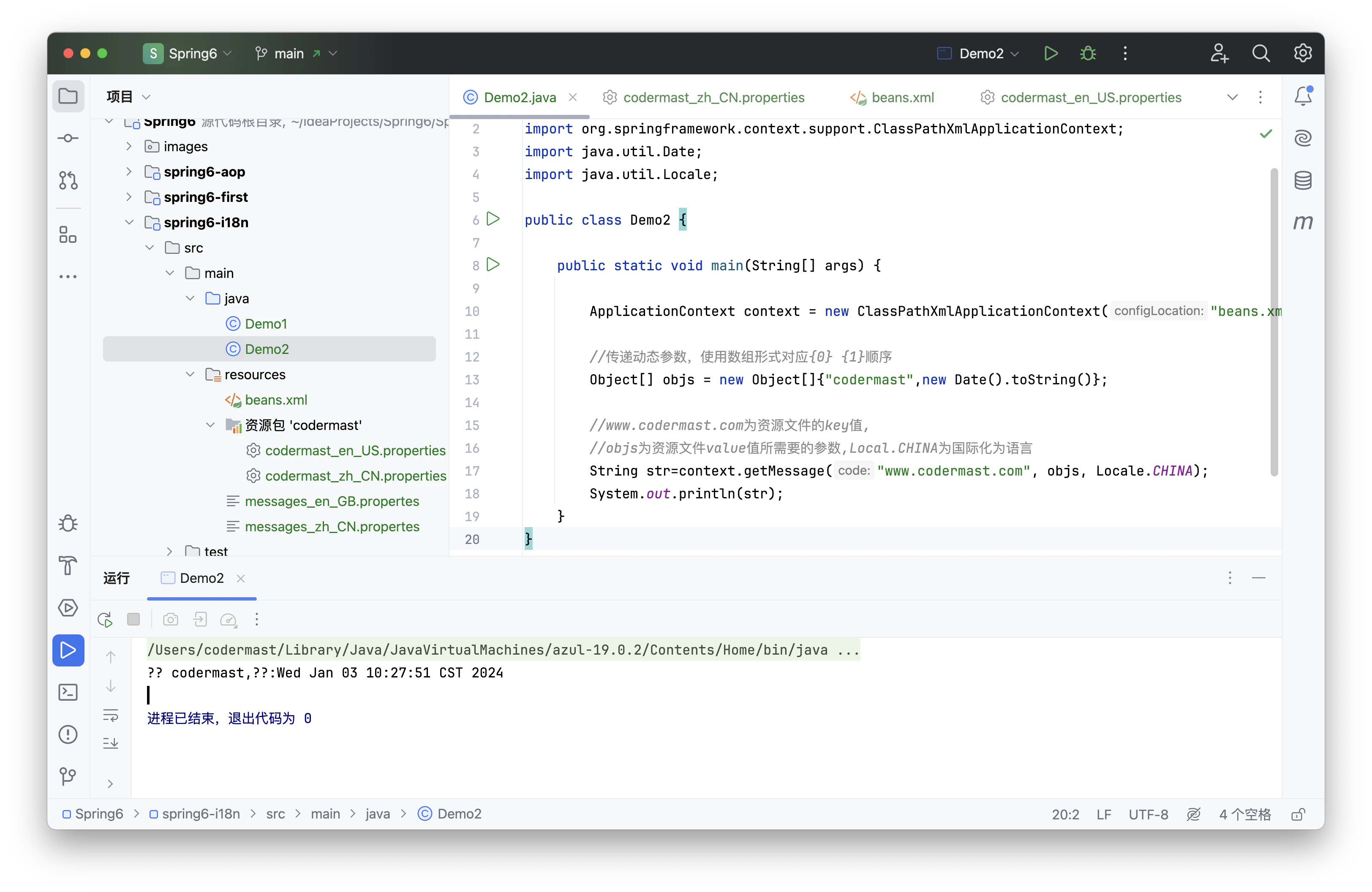Select Demo1 class in project tree
This screenshot has width=1372, height=892.
click(265, 324)
